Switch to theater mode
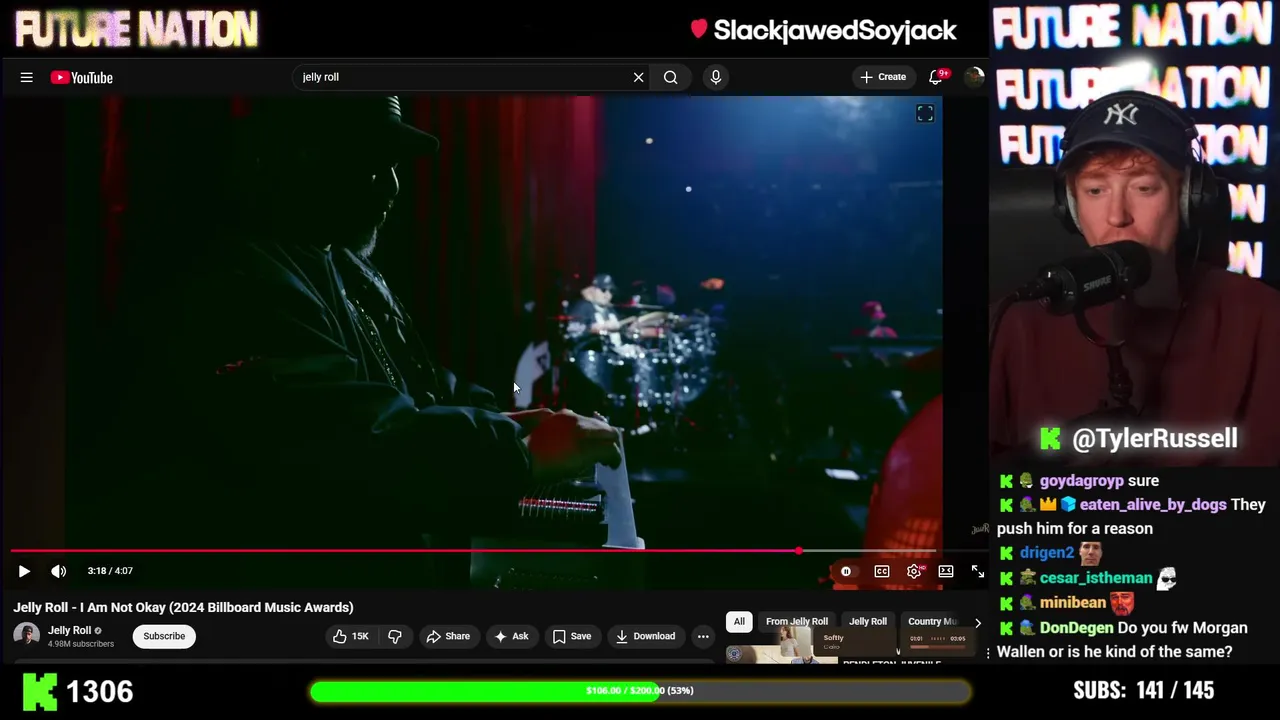The image size is (1280, 720). coord(946,571)
